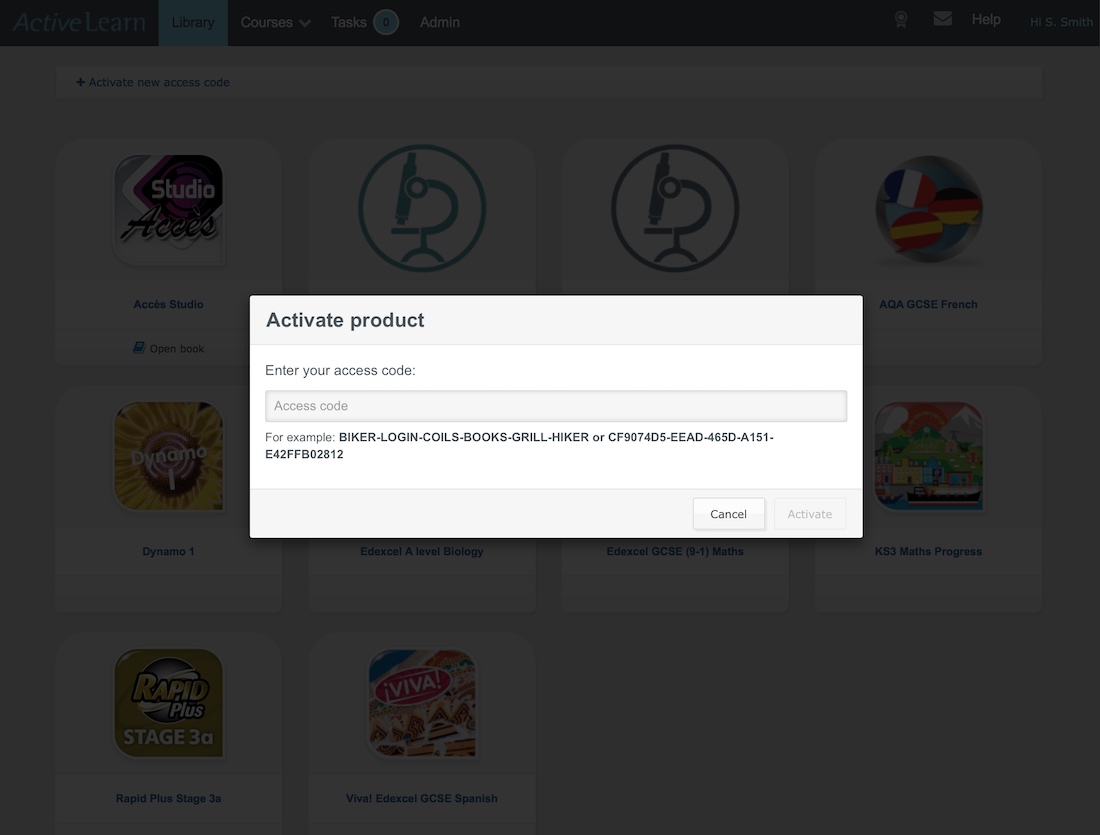This screenshot has width=1100, height=835.
Task: Open the Accès Studio title link
Action: (168, 305)
